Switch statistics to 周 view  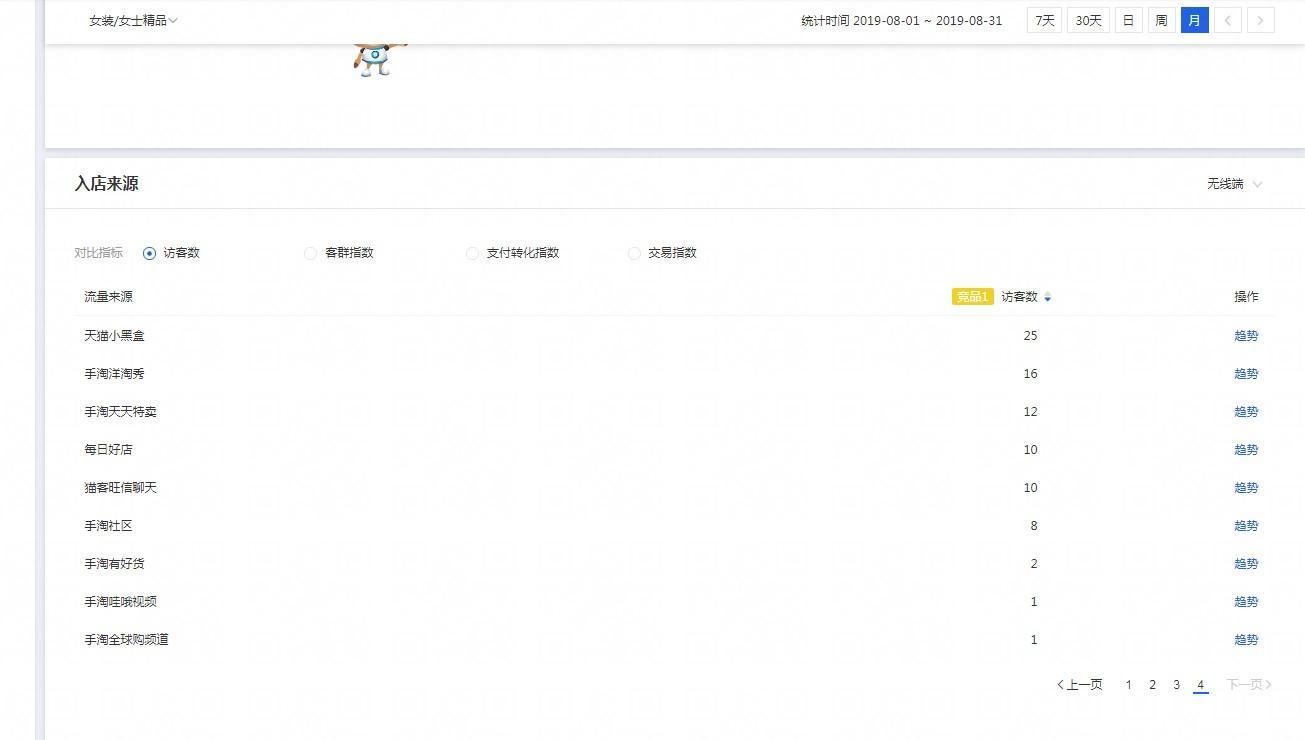[x=1161, y=20]
